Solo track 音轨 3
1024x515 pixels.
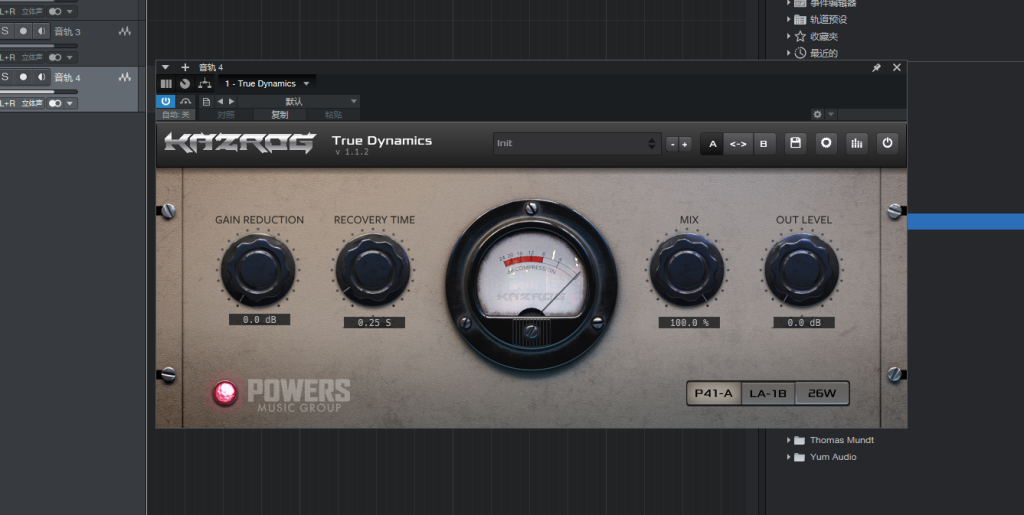pyautogui.click(x=5, y=31)
